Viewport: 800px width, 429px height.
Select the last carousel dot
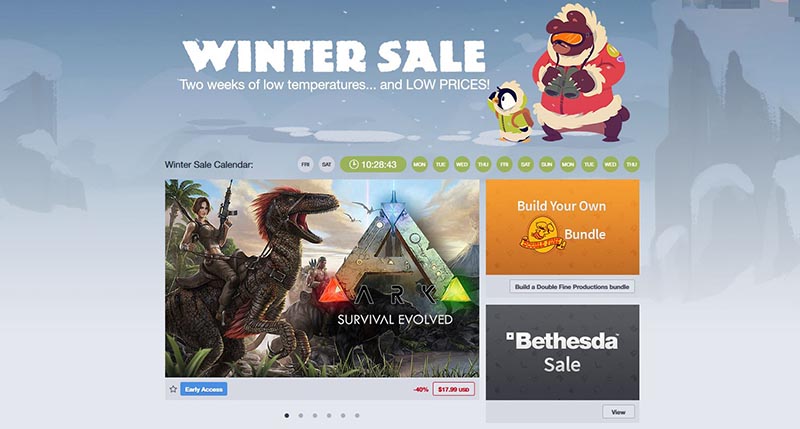point(357,416)
